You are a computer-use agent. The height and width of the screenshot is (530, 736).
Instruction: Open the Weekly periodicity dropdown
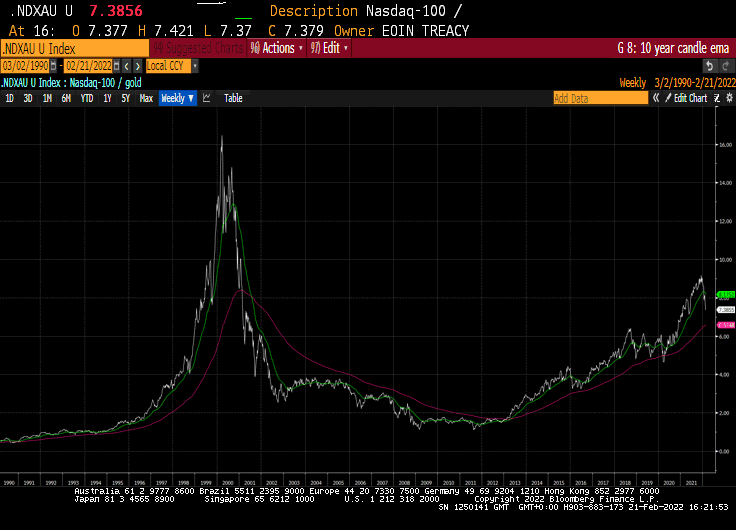[x=177, y=98]
